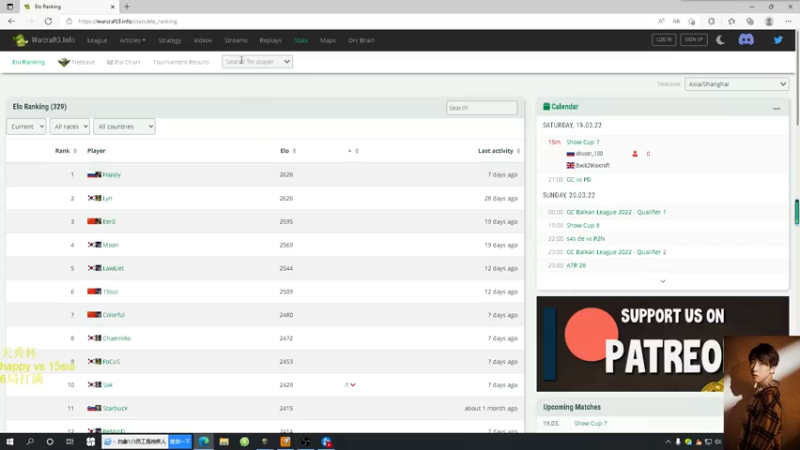Viewport: 800px width, 450px height.
Task: Open the Discord icon link
Action: [746, 40]
